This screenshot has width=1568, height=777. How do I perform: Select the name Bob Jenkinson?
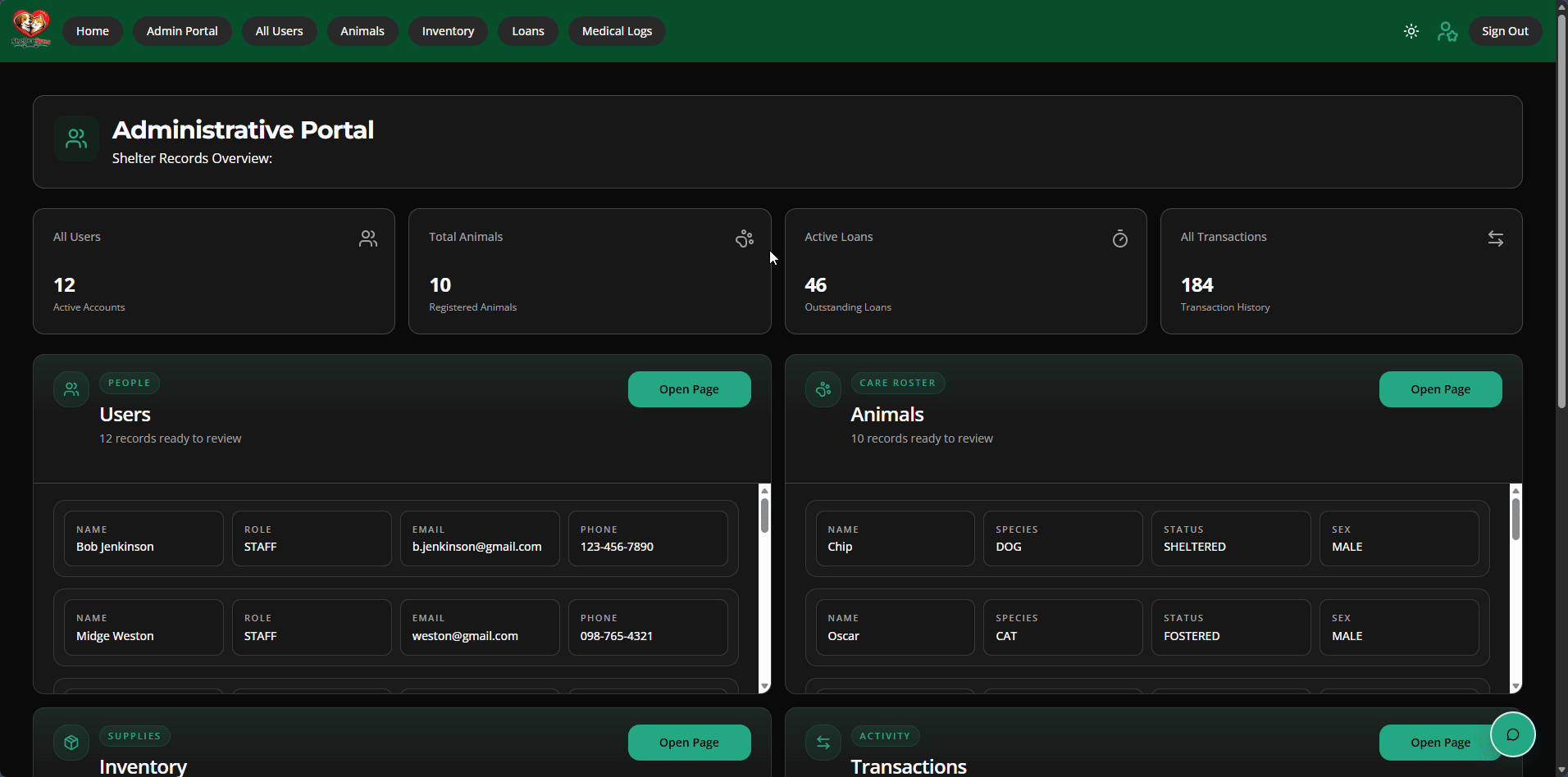[x=115, y=547]
